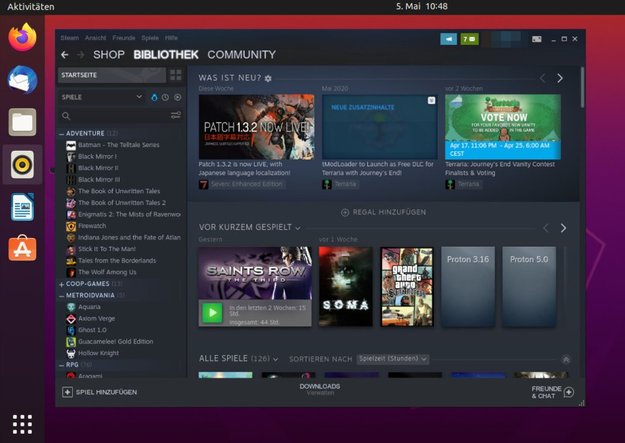Open the Spiele menu

(x=150, y=38)
